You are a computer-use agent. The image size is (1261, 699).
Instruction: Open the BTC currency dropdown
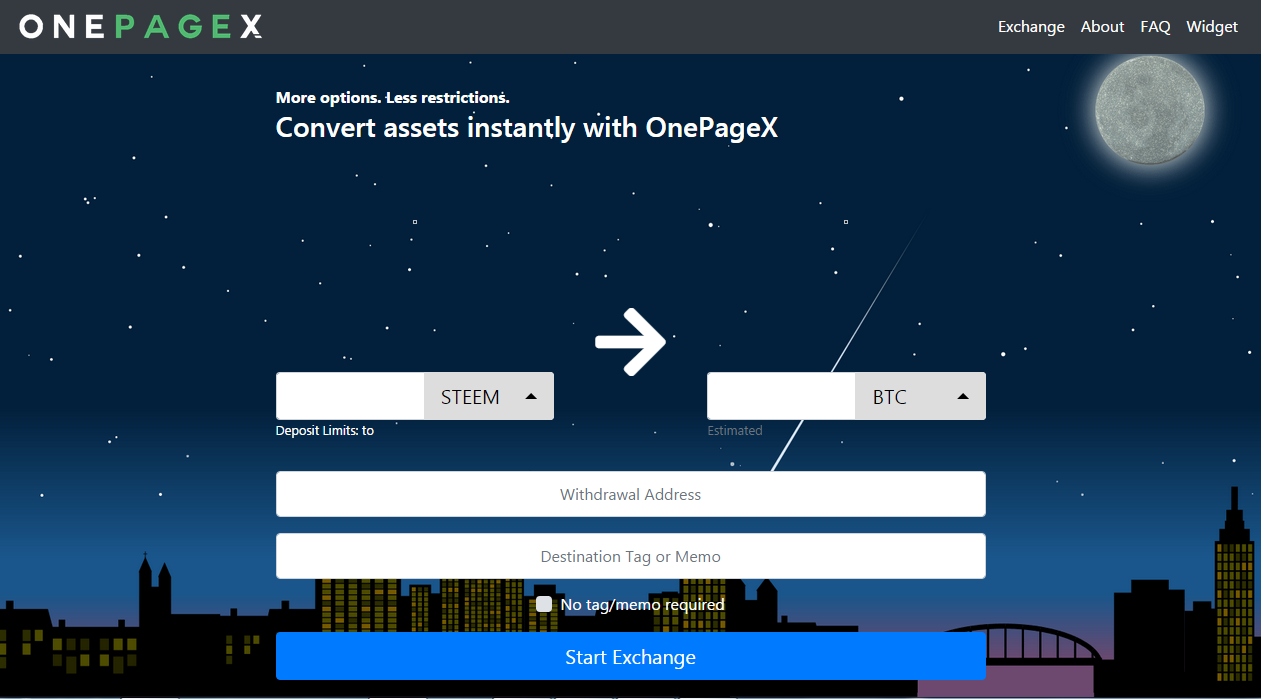point(921,396)
